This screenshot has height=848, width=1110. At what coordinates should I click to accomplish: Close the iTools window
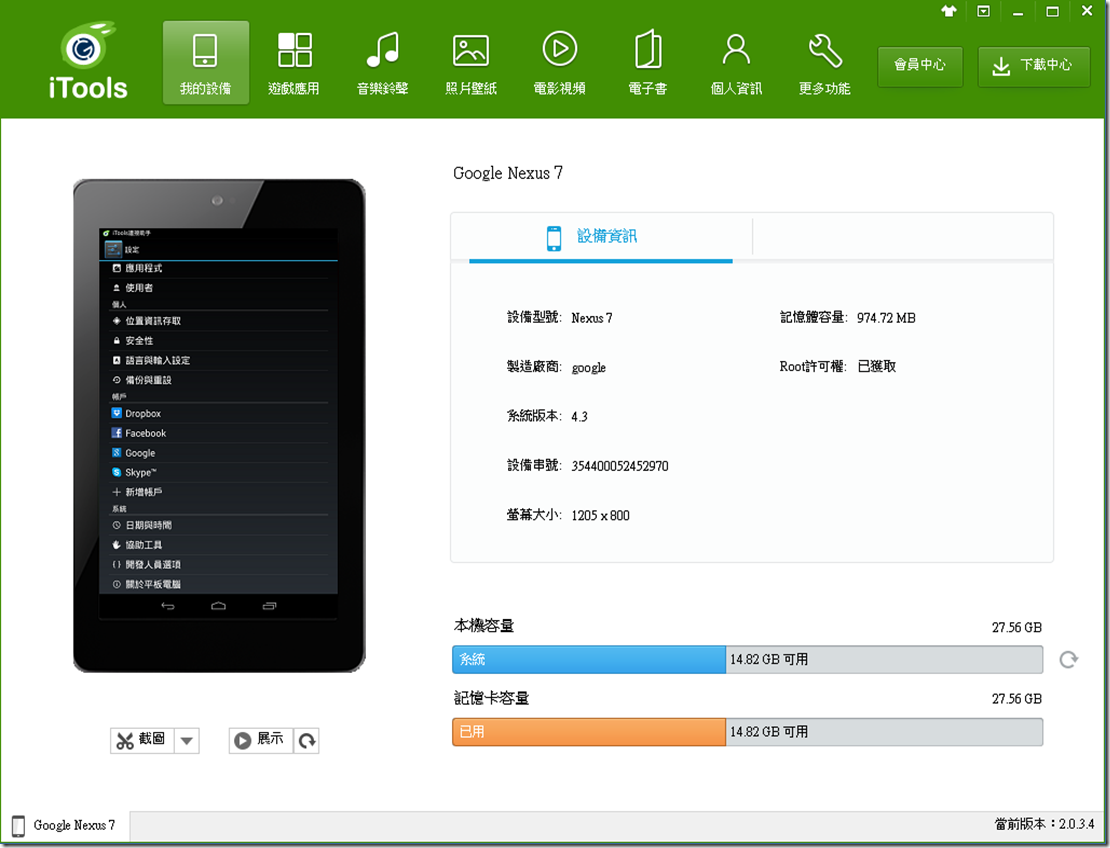pyautogui.click(x=1087, y=11)
